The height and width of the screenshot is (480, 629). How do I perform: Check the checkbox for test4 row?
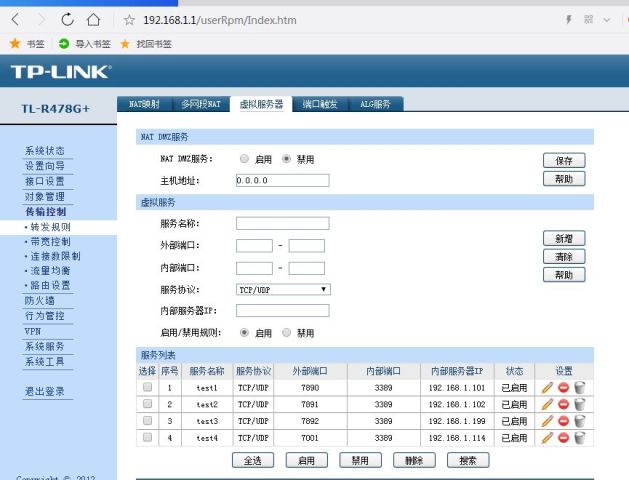(x=148, y=437)
